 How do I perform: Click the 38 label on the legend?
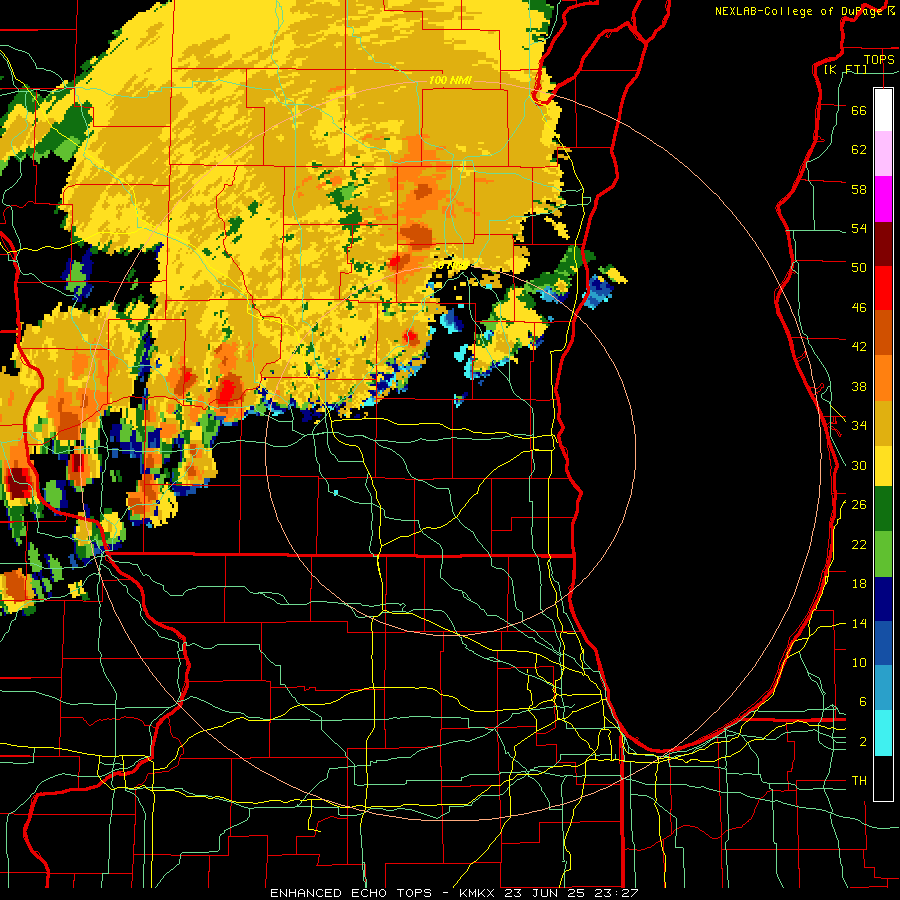[x=859, y=386]
